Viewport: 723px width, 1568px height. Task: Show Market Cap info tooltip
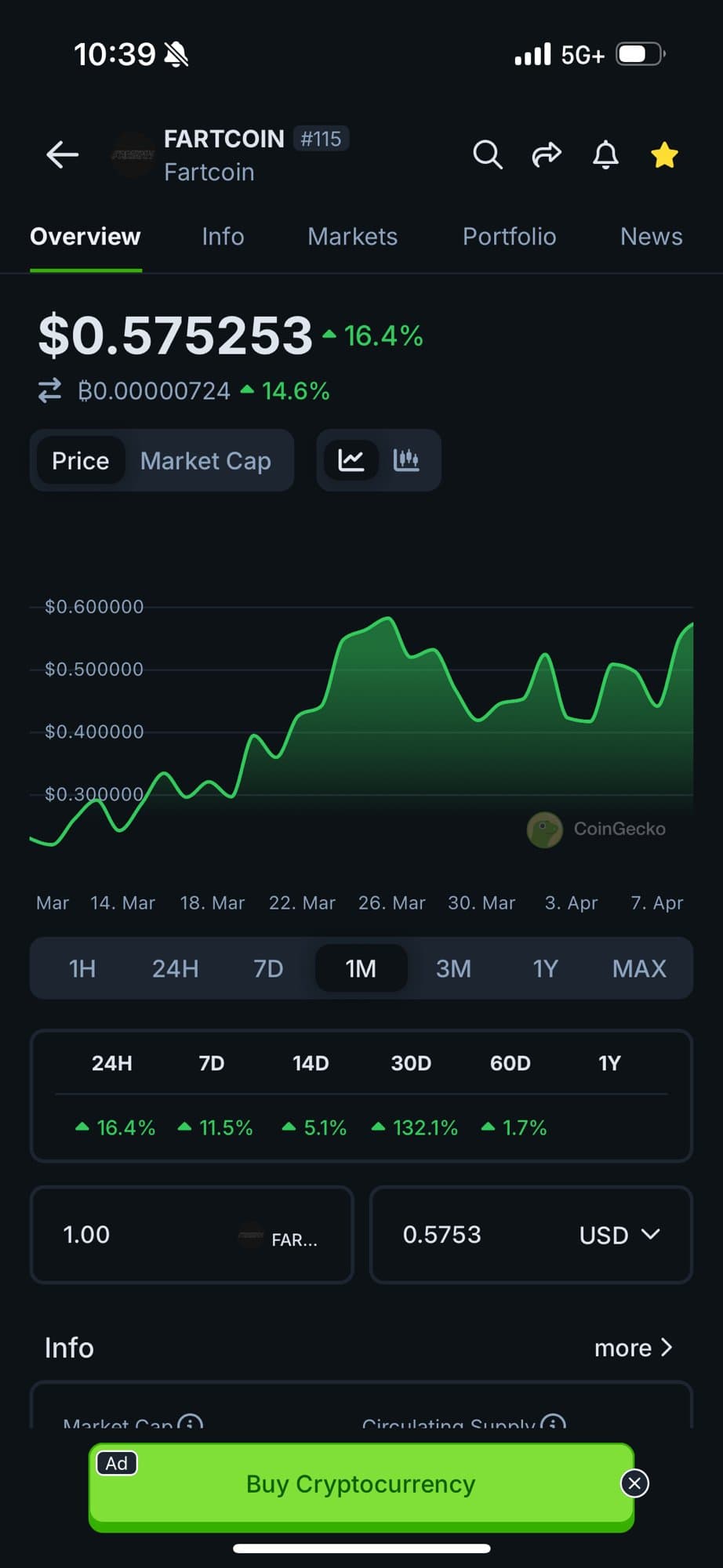click(x=190, y=1423)
